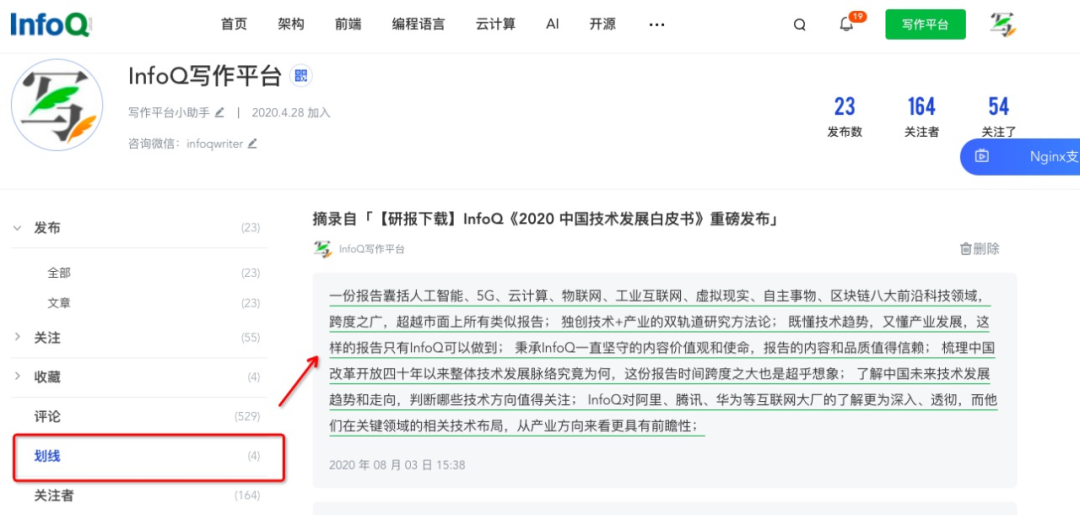Click the trash 删除 icon on excerpt

[966, 249]
